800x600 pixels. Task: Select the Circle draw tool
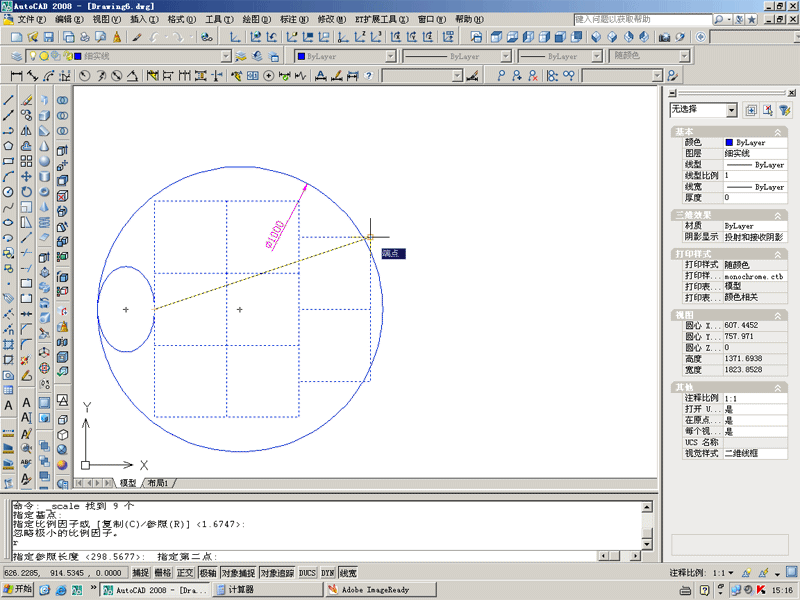pos(8,192)
